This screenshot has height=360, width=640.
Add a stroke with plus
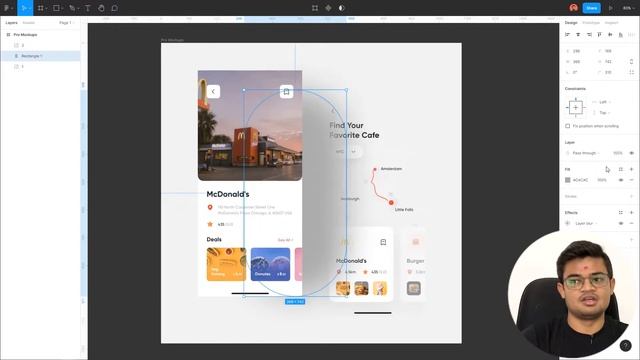pos(631,196)
